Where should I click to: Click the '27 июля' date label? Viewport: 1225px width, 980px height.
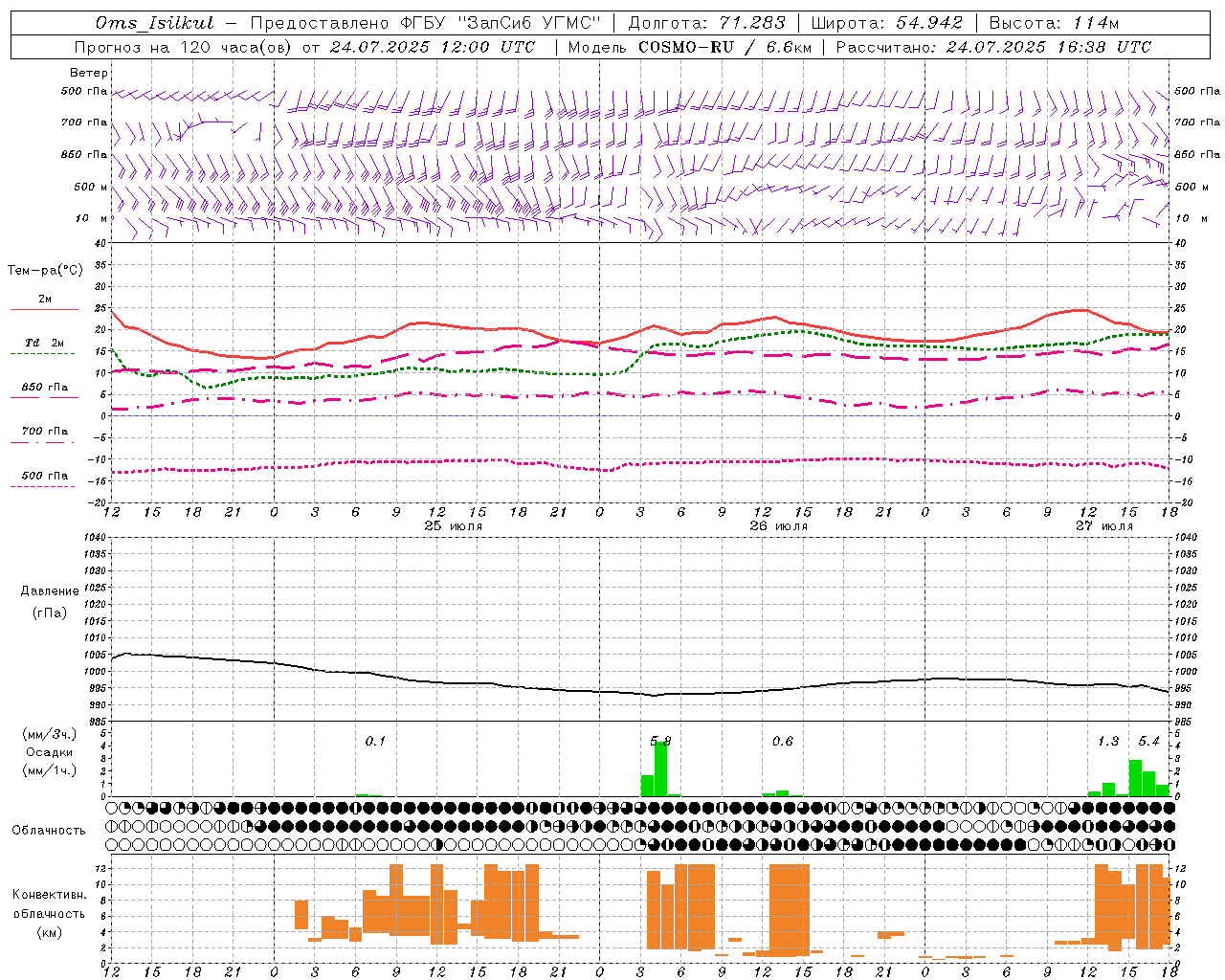coord(1104,526)
